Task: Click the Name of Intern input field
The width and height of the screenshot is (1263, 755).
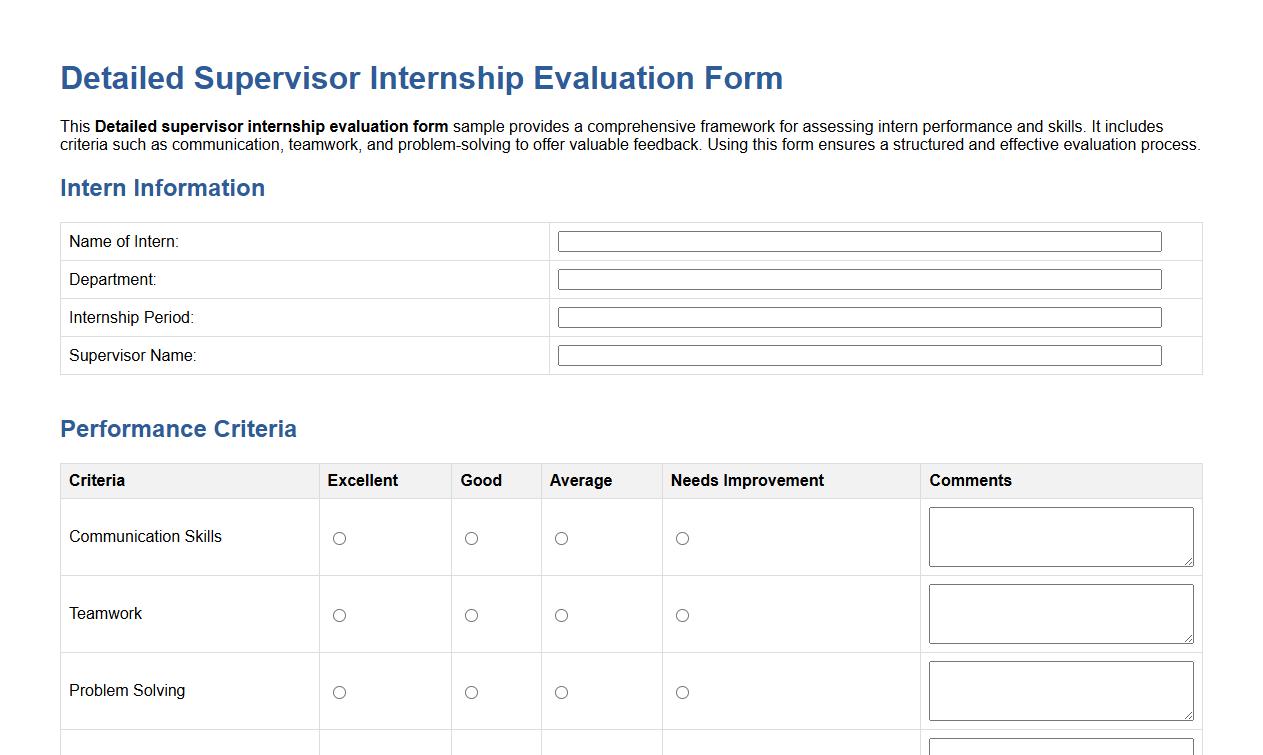Action: pos(860,241)
